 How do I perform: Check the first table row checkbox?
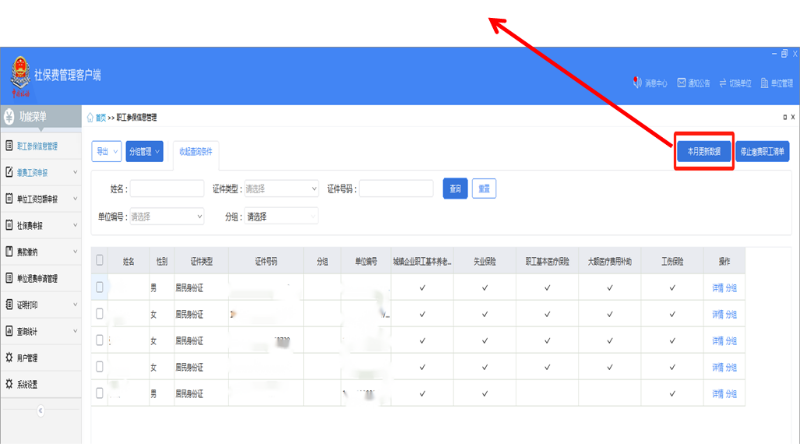coord(99,287)
